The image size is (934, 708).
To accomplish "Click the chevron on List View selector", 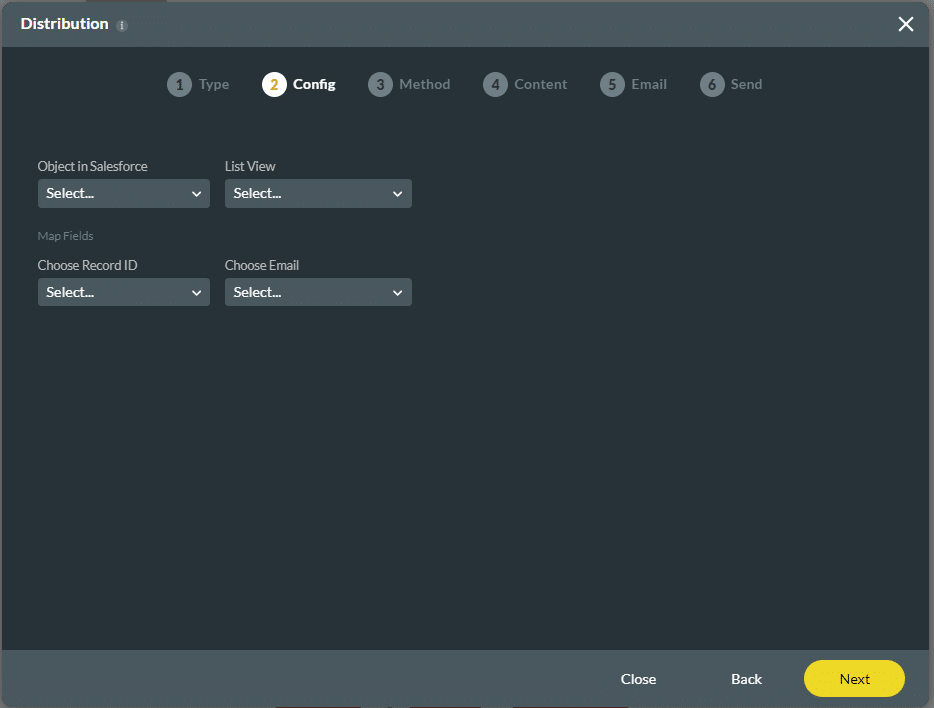I will point(398,193).
